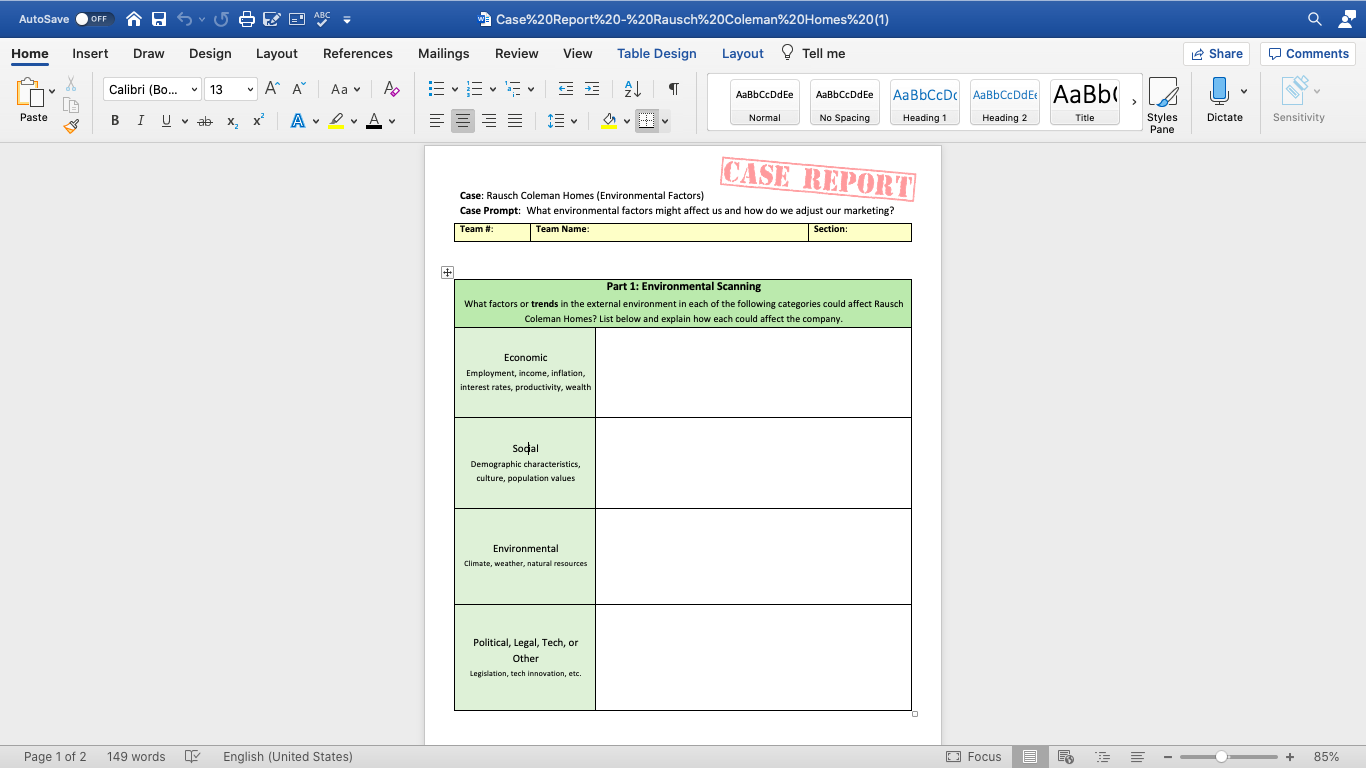Search the document with the magnifier icon

point(1315,19)
